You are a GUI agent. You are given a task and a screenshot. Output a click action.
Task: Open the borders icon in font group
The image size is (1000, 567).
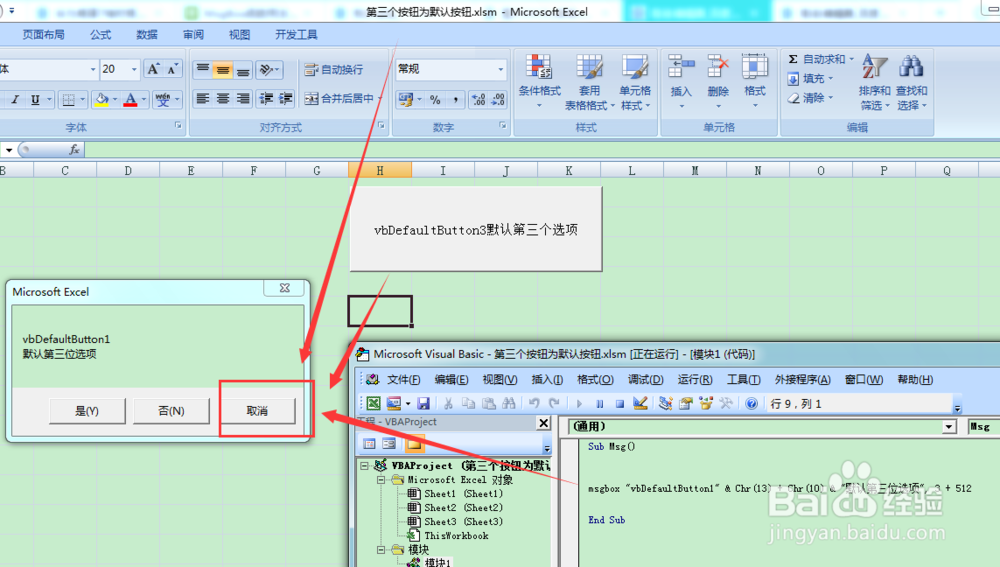[68, 99]
